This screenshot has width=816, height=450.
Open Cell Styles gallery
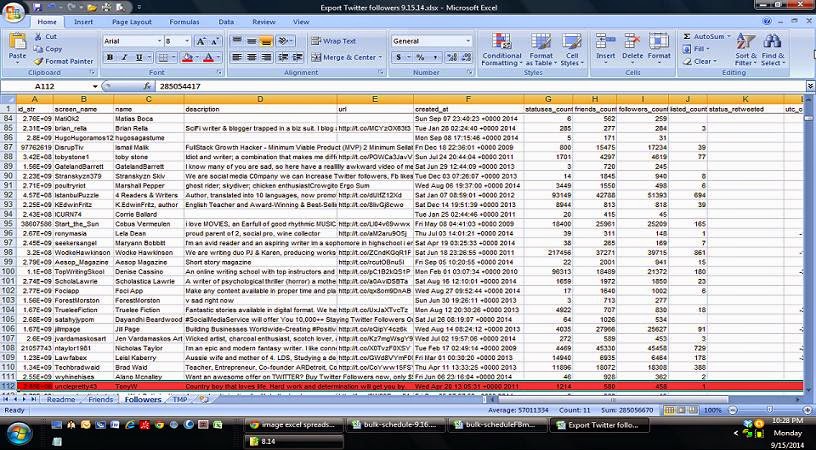click(572, 50)
